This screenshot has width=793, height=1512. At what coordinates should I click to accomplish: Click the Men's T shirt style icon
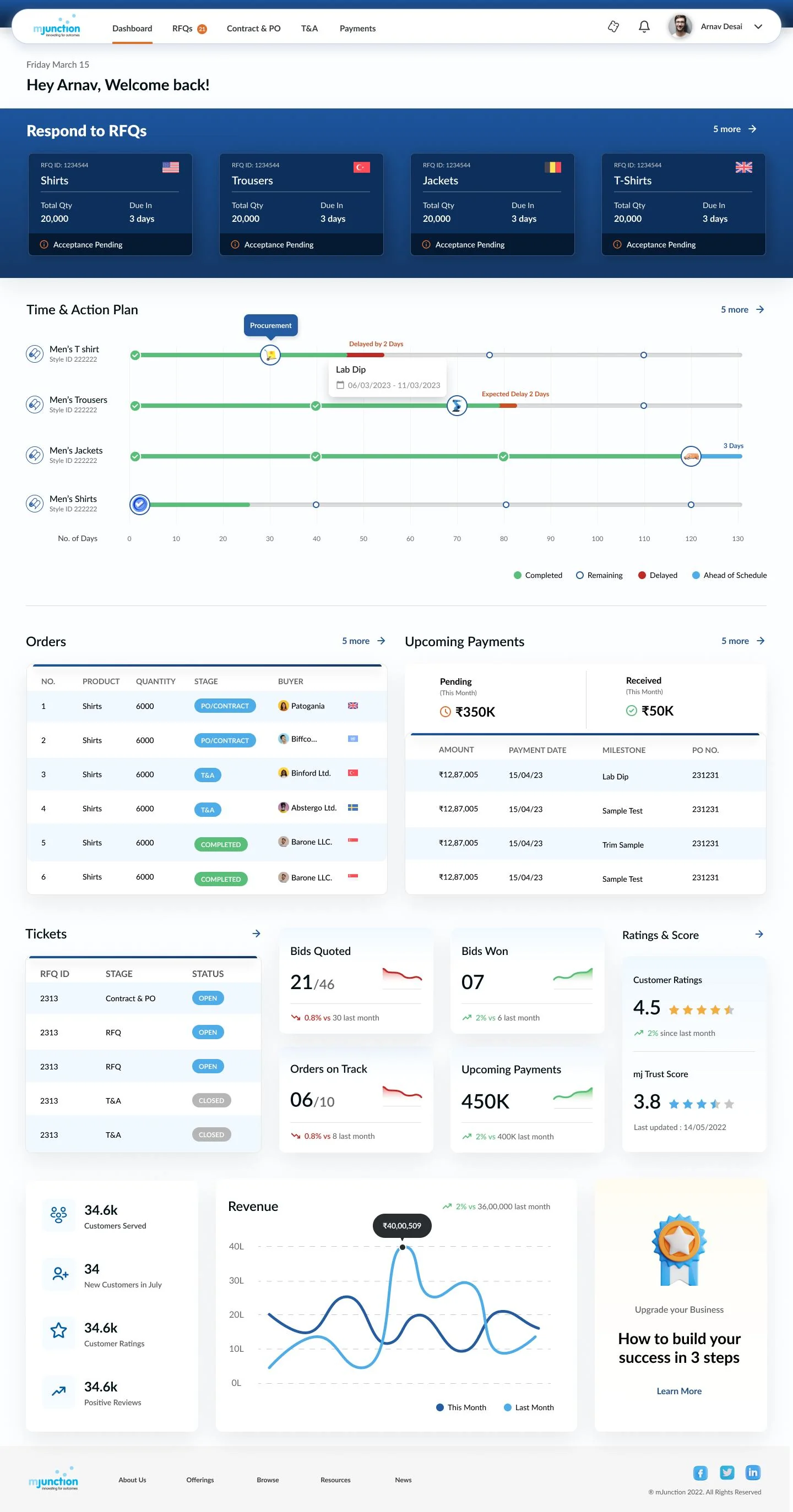[x=35, y=354]
